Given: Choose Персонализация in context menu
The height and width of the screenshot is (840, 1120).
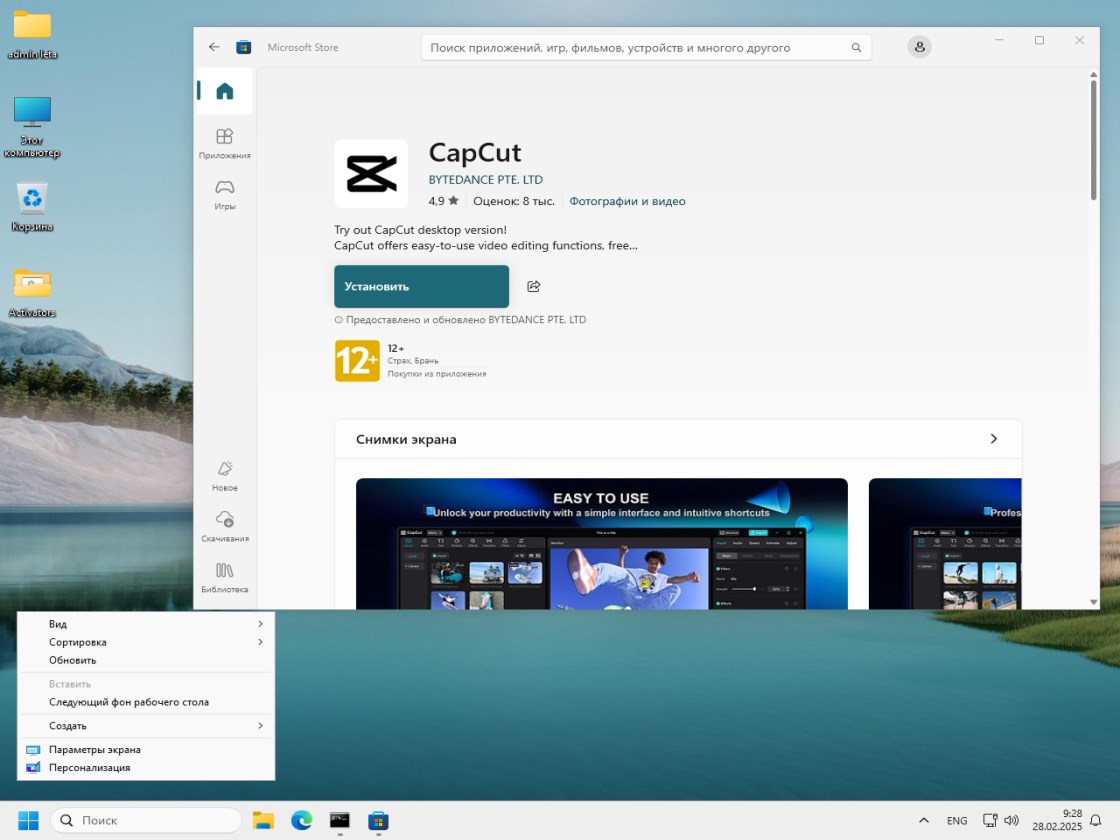Looking at the screenshot, I should (x=146, y=768).
